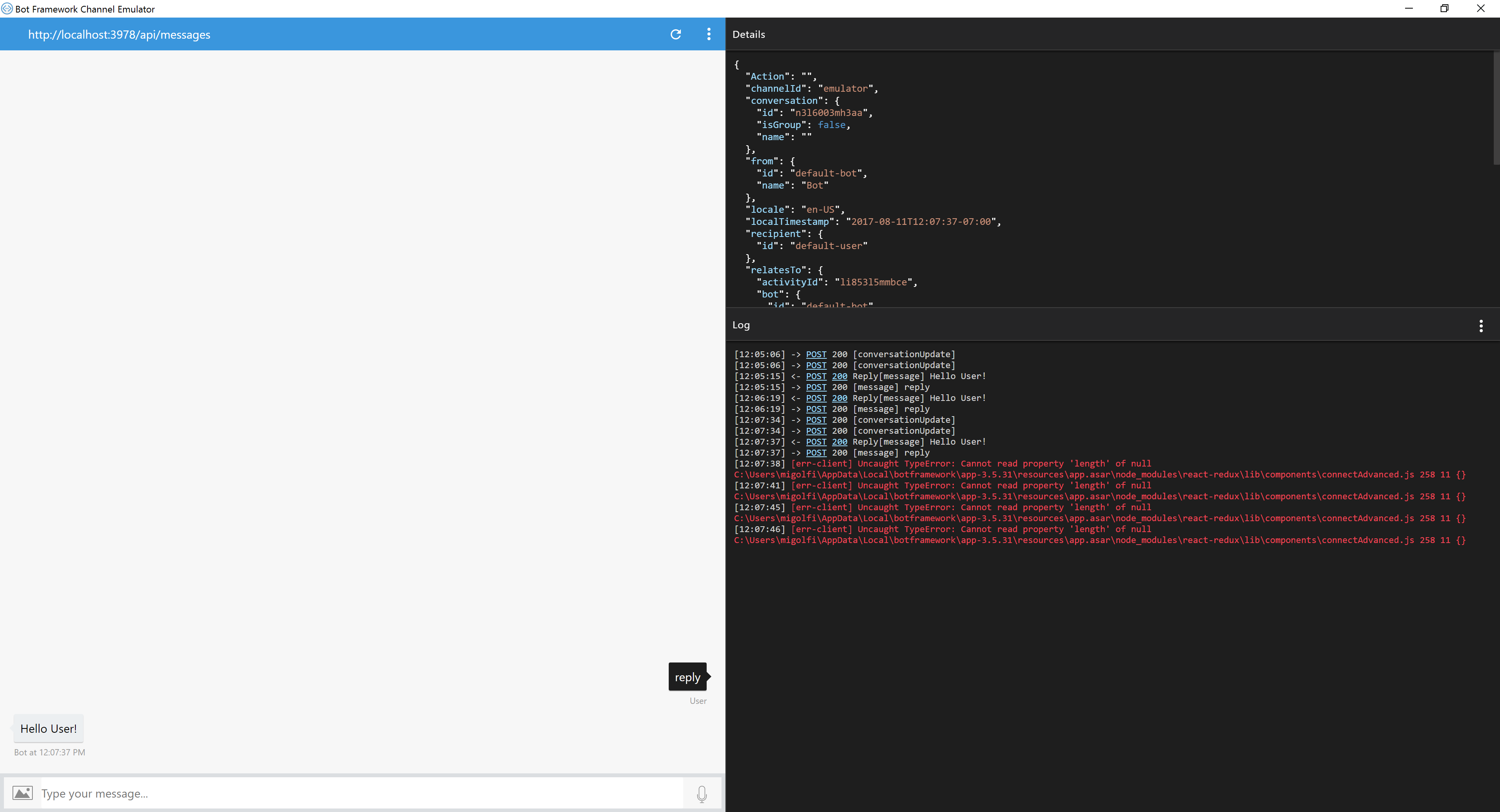Select the Hello User! bot message
This screenshot has width=1500, height=812.
tap(48, 728)
